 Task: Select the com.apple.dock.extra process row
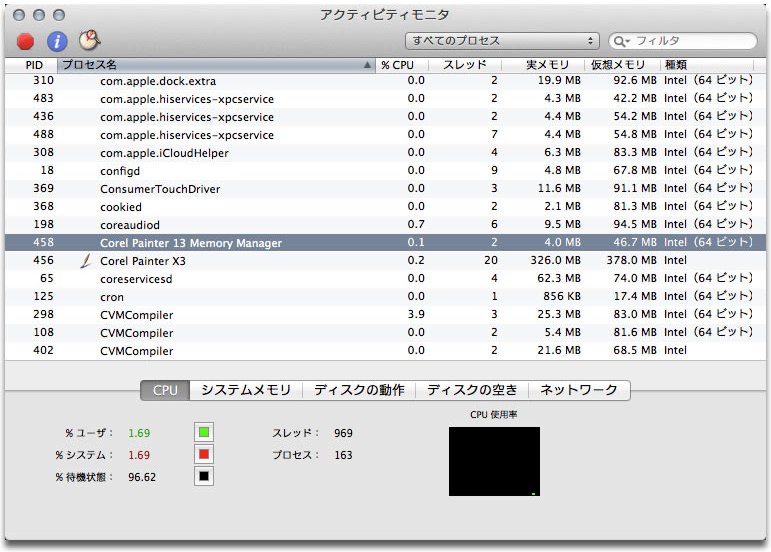386,81
